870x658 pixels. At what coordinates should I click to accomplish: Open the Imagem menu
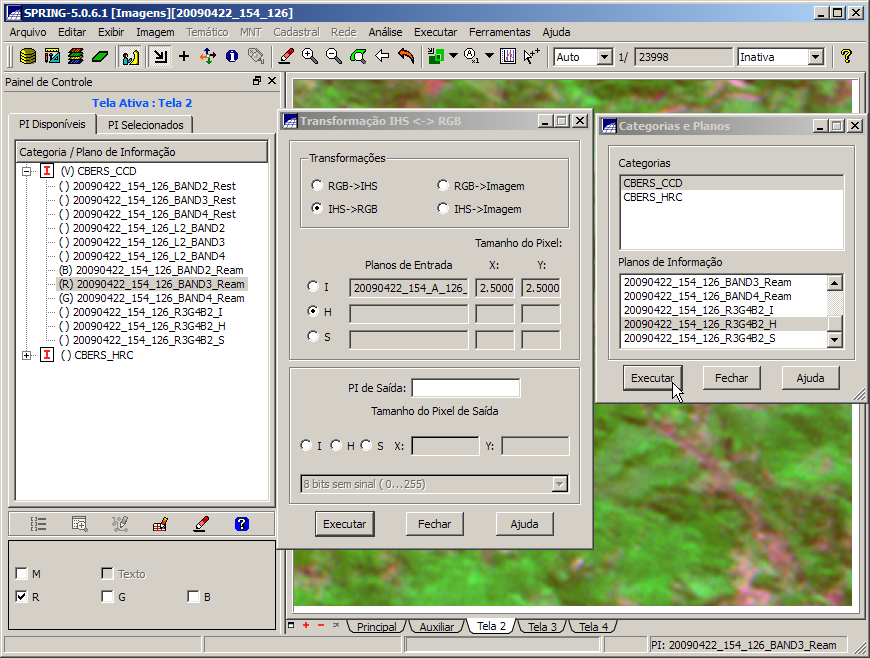point(155,32)
